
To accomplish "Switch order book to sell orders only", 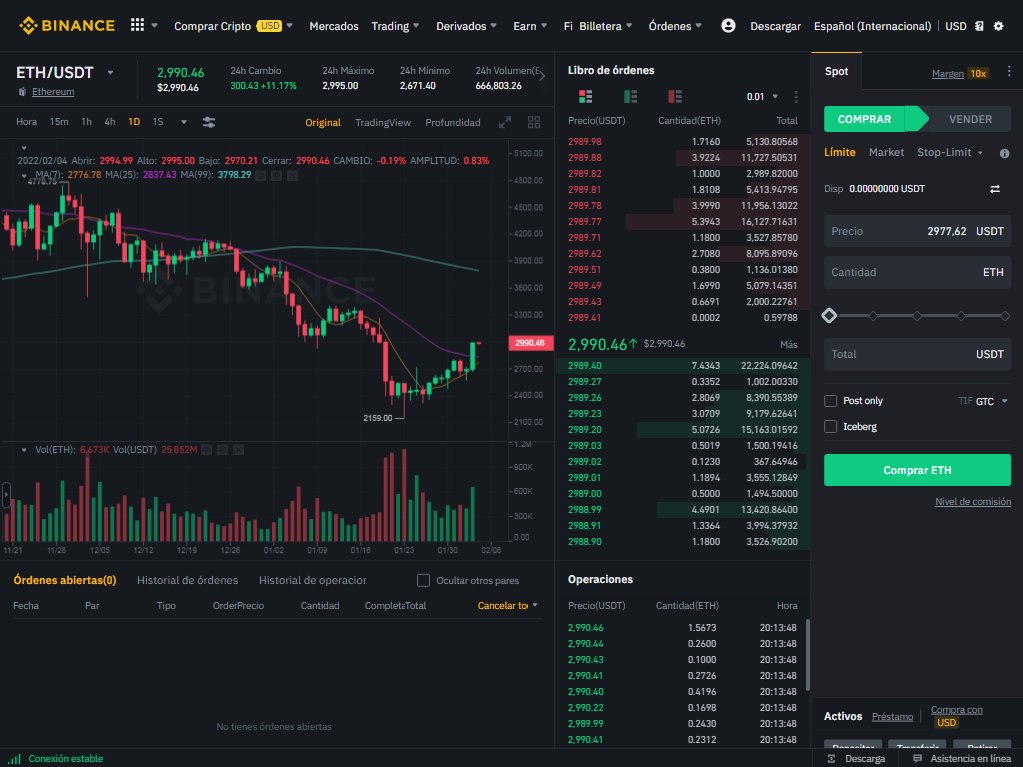I will 672,97.
